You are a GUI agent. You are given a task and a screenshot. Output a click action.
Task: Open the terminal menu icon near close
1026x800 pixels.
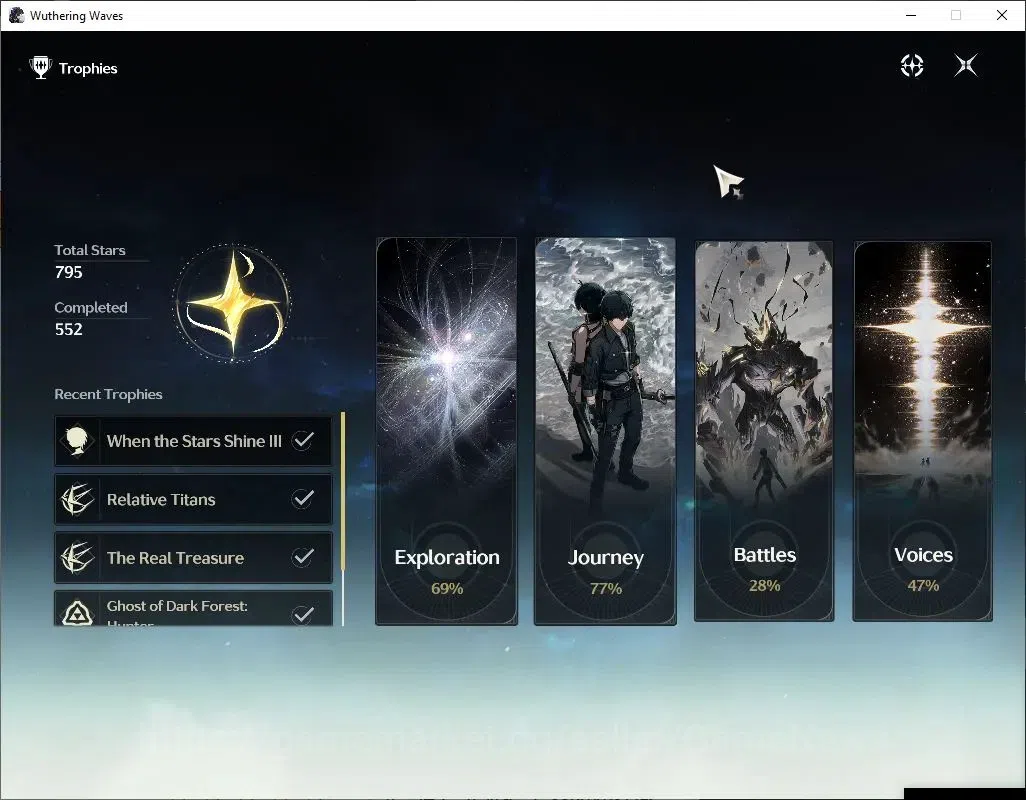pos(911,65)
